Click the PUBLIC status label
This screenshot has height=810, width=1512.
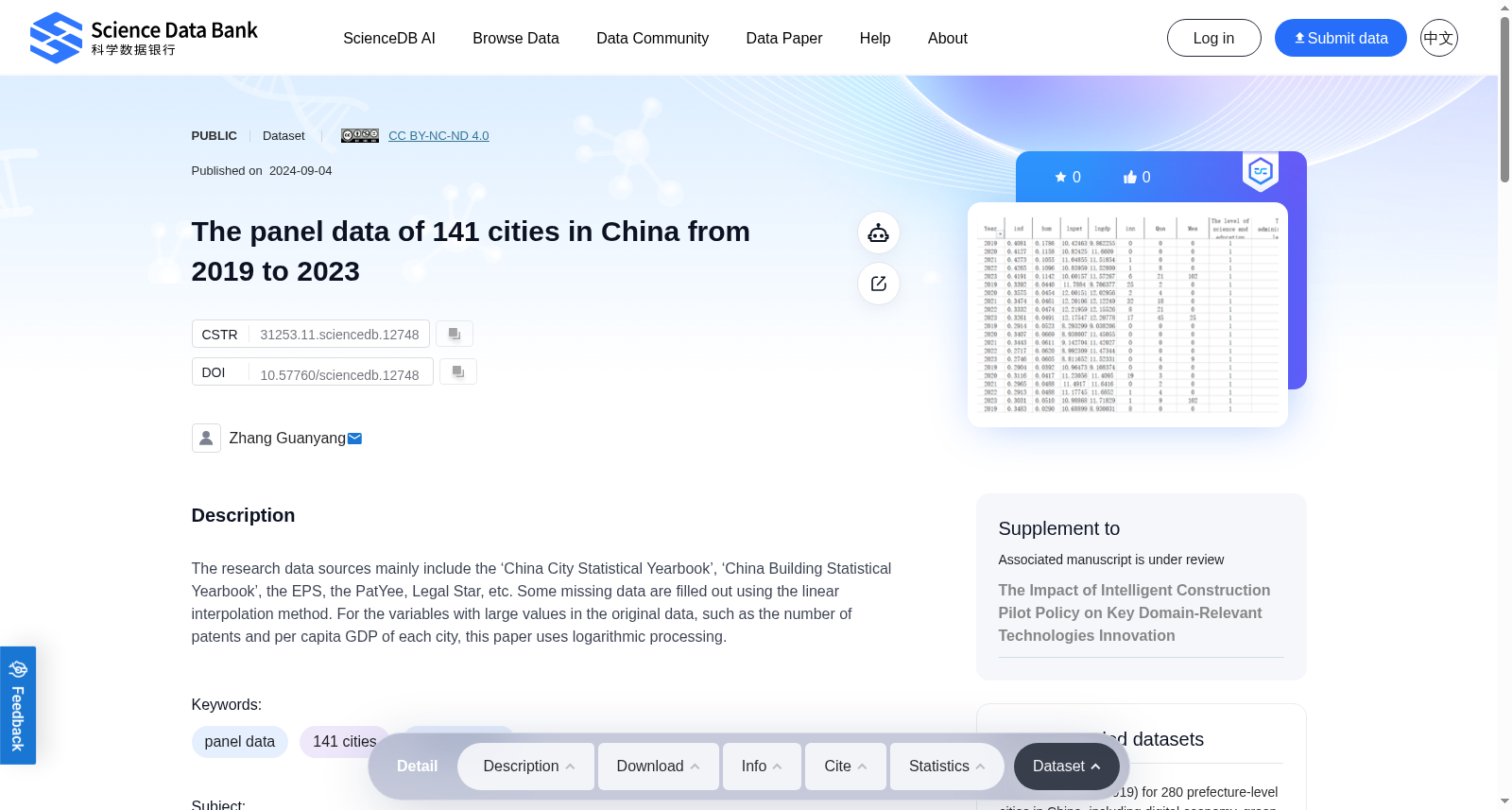tap(215, 136)
